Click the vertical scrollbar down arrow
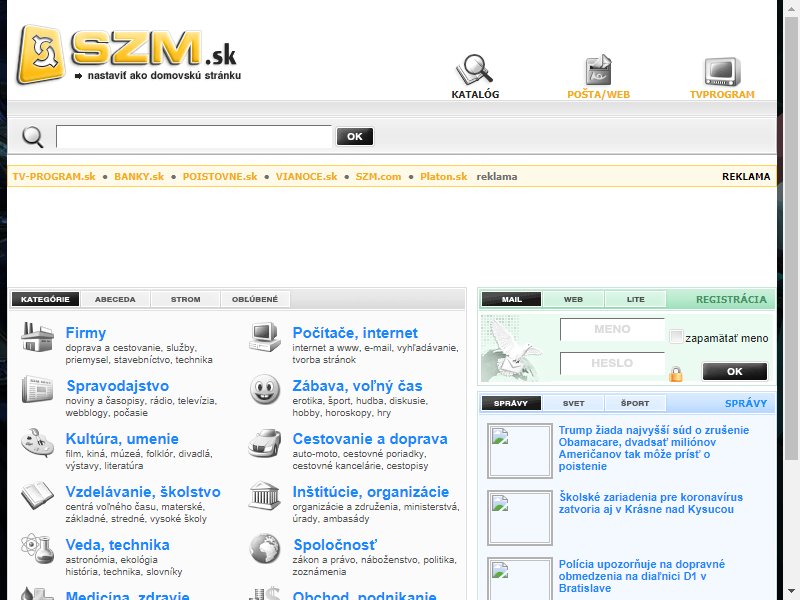This screenshot has width=800, height=600. (x=792, y=592)
